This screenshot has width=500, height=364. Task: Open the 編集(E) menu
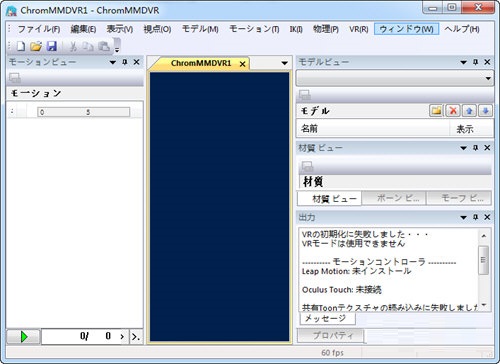(x=83, y=29)
